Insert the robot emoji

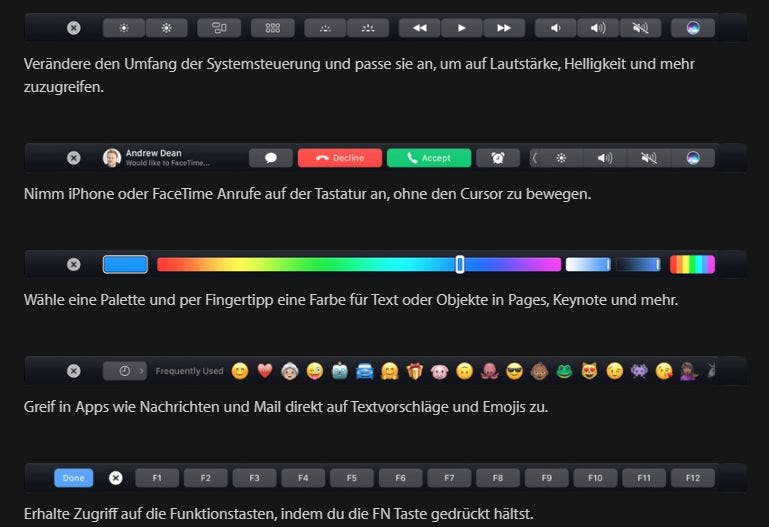[x=340, y=372]
